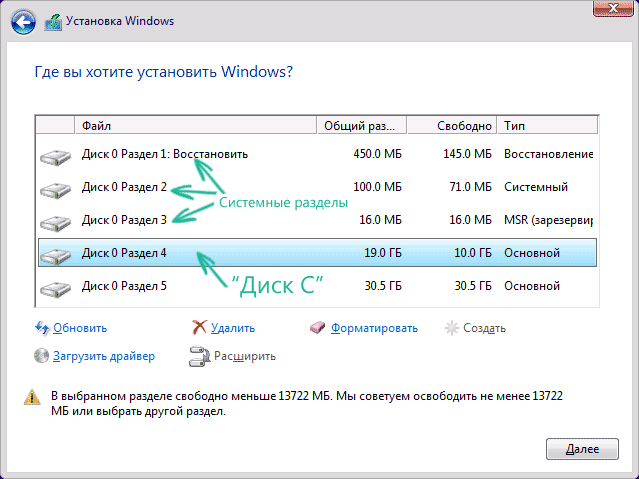The width and height of the screenshot is (639, 479).
Task: Click the CD icon for Загрузить драйвер
Action: pyautogui.click(x=42, y=355)
